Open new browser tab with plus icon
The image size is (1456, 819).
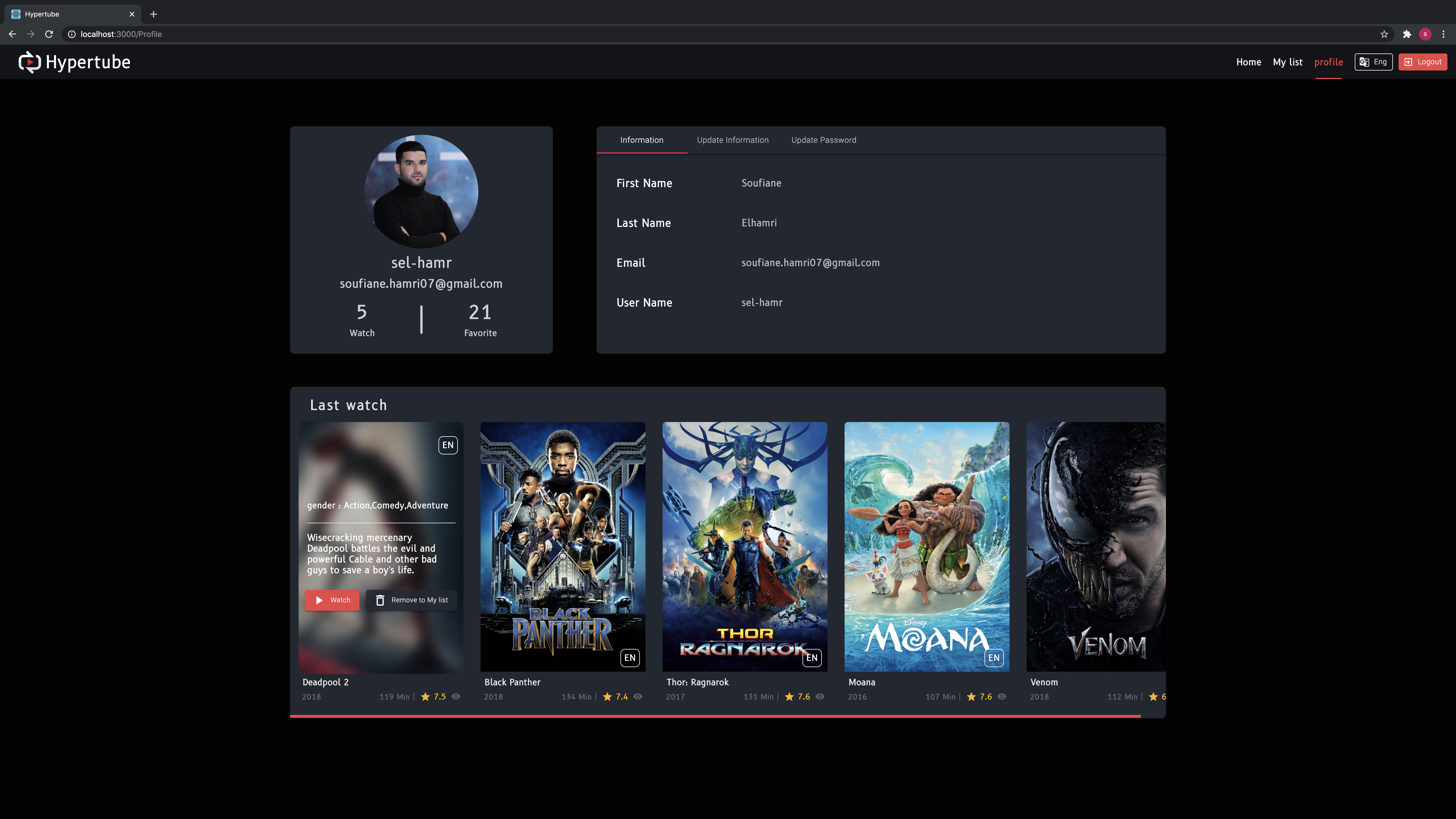point(153,14)
